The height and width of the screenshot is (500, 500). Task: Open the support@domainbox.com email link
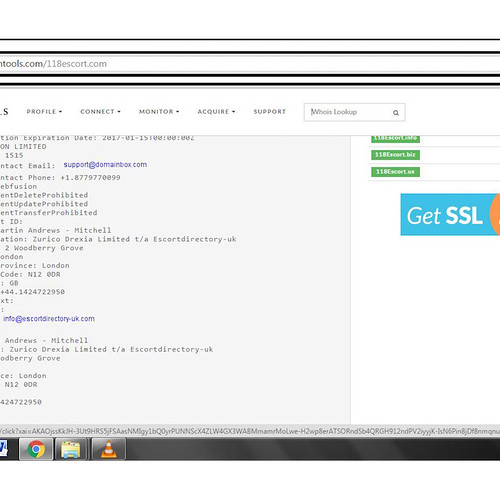tap(105, 165)
